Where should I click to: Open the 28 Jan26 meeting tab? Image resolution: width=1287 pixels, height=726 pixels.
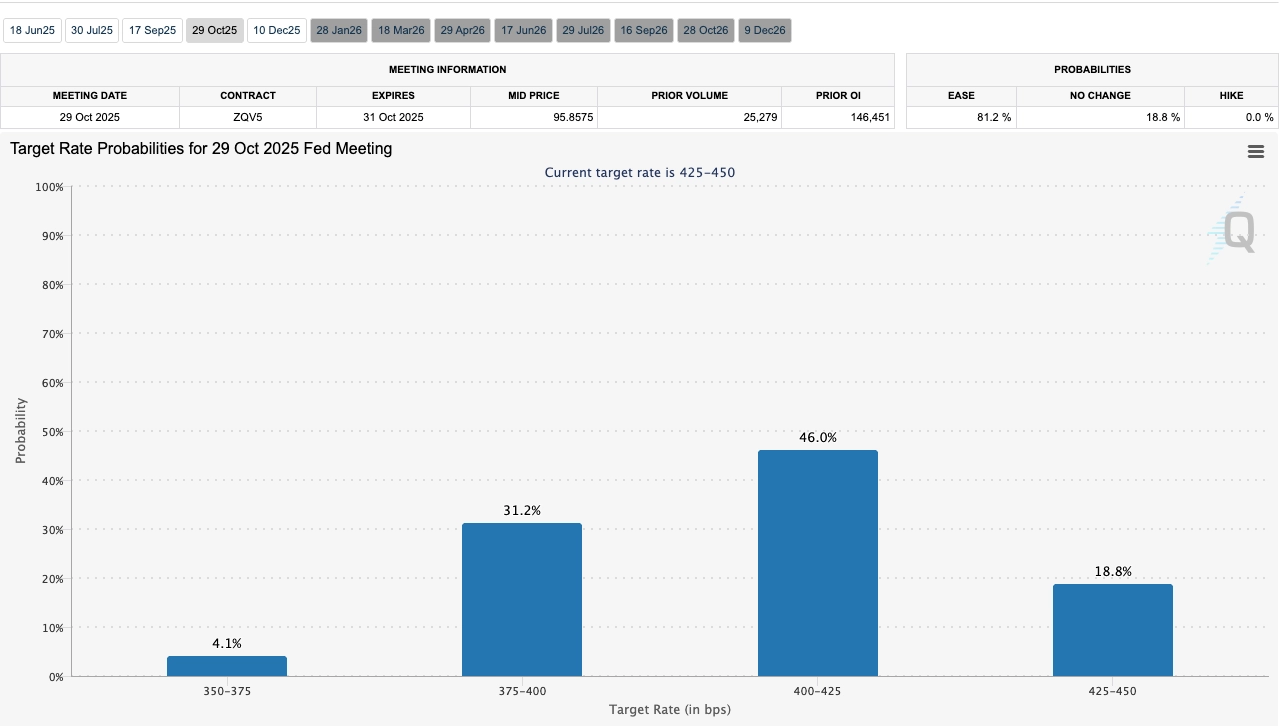(339, 31)
